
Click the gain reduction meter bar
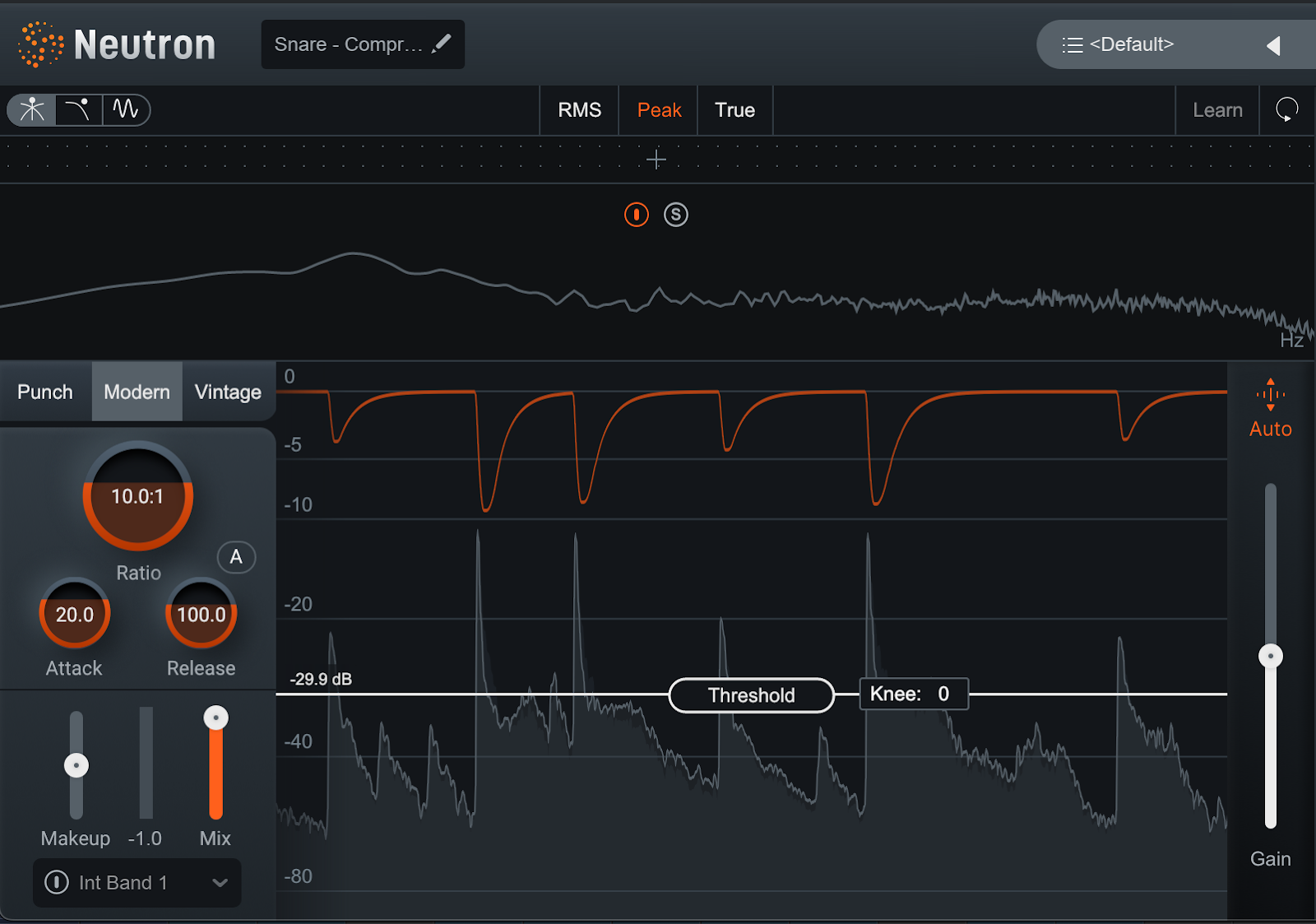point(146,763)
